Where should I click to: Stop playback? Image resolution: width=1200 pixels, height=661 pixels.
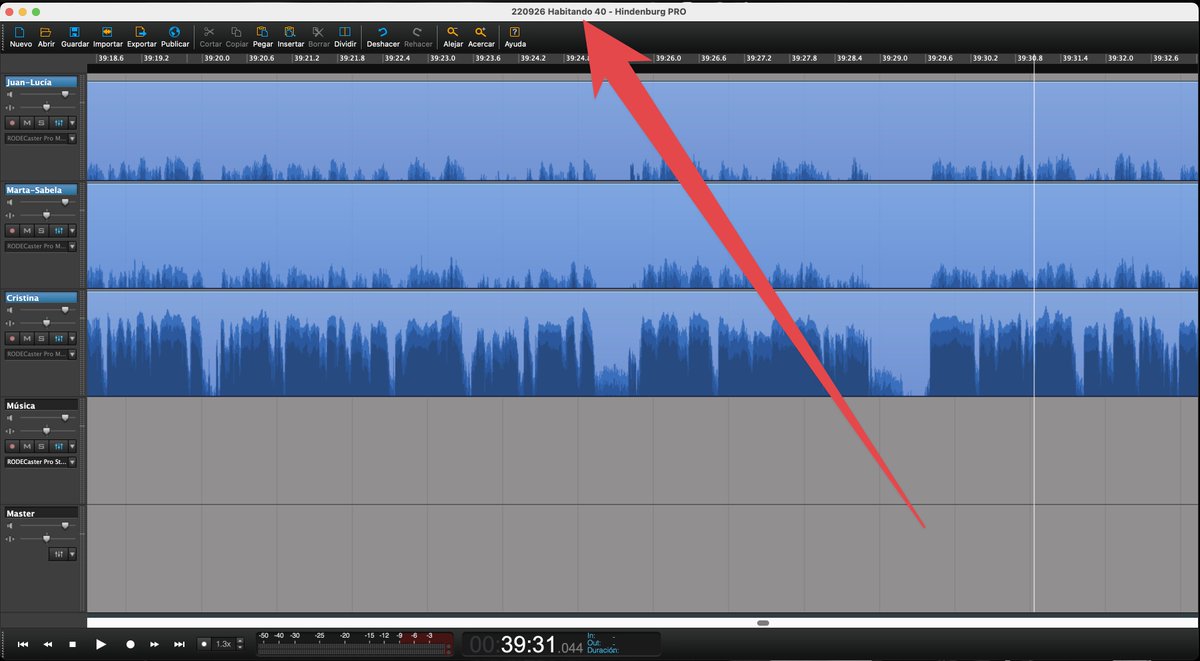click(x=72, y=645)
